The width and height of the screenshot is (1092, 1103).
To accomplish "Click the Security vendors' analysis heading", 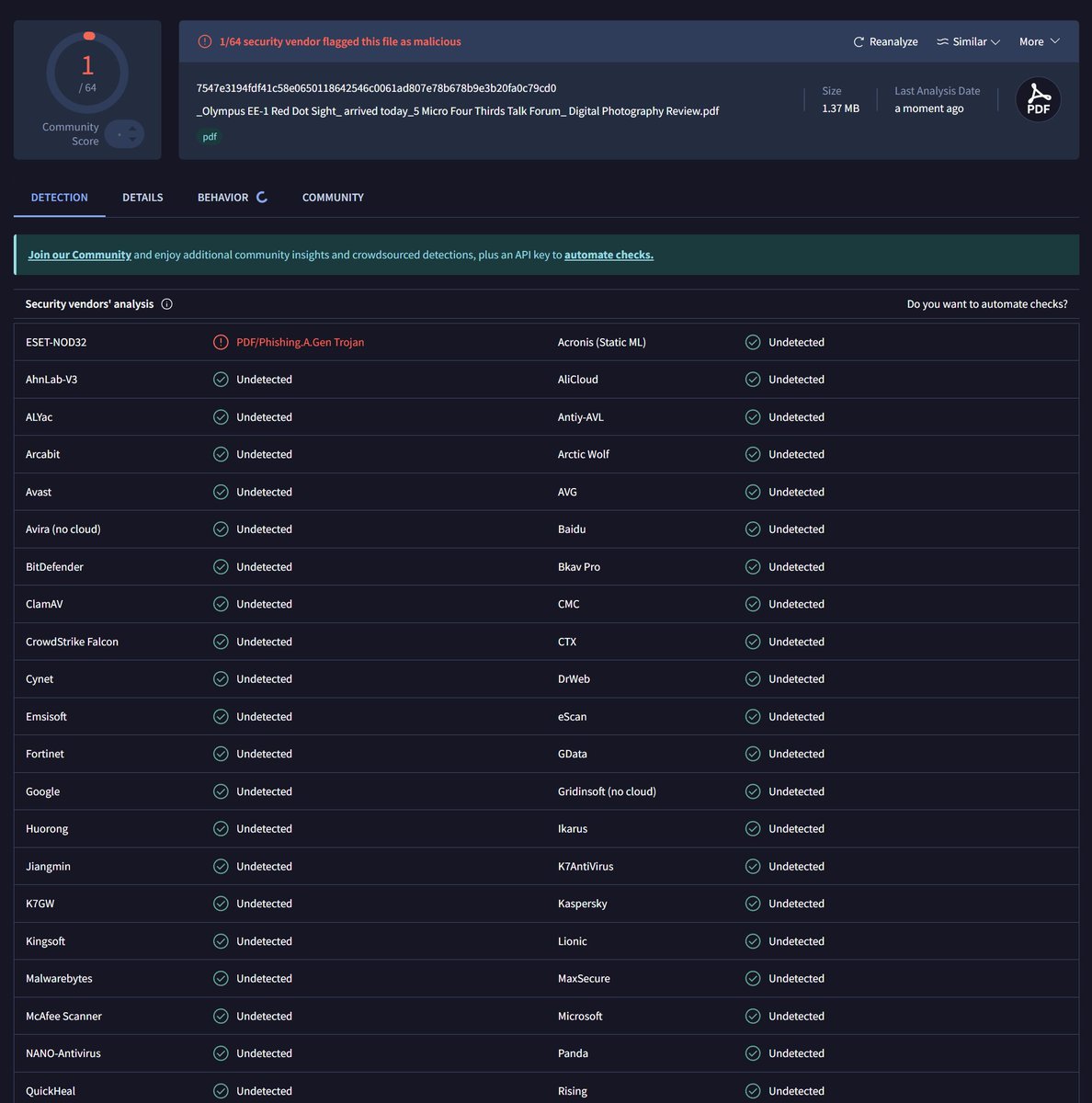I will tap(89, 304).
